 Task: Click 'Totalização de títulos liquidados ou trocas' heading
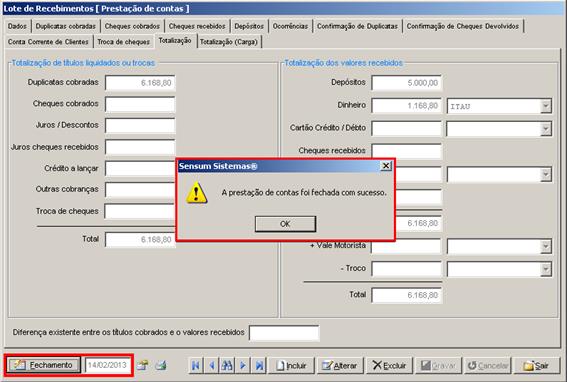[x=83, y=63]
